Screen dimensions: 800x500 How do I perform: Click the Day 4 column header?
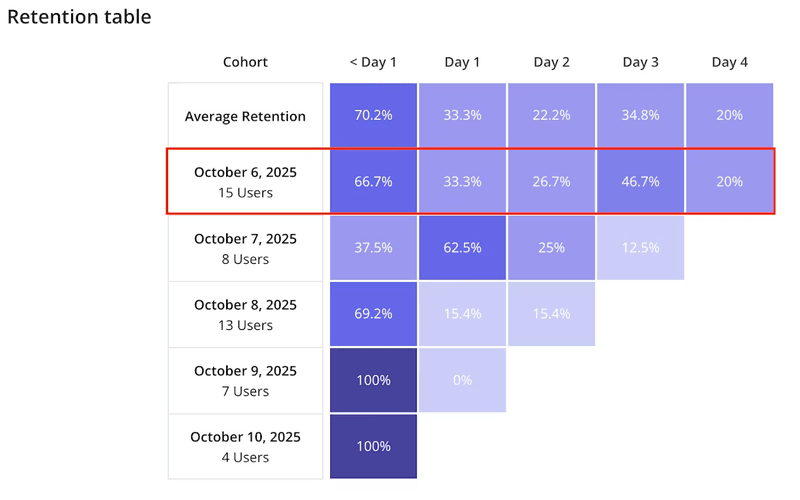(x=729, y=62)
